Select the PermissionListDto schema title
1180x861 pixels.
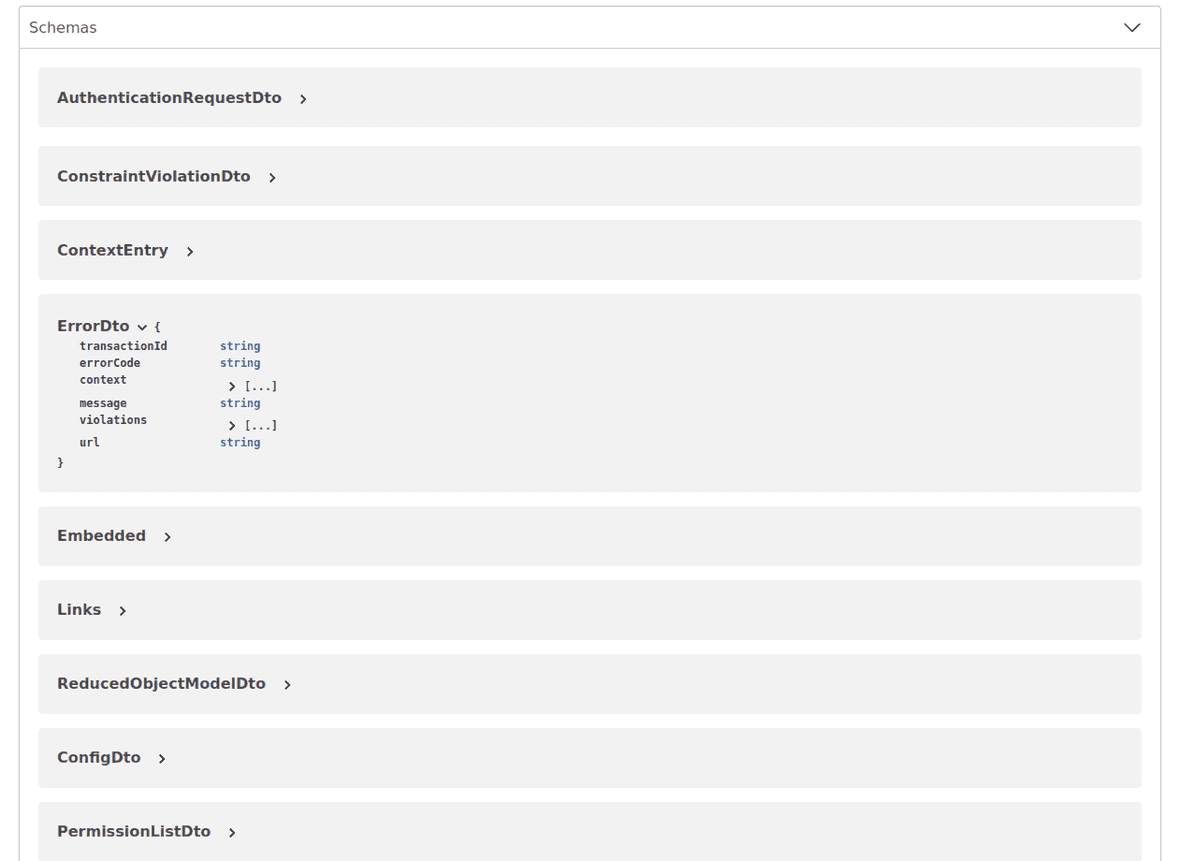[x=133, y=831]
